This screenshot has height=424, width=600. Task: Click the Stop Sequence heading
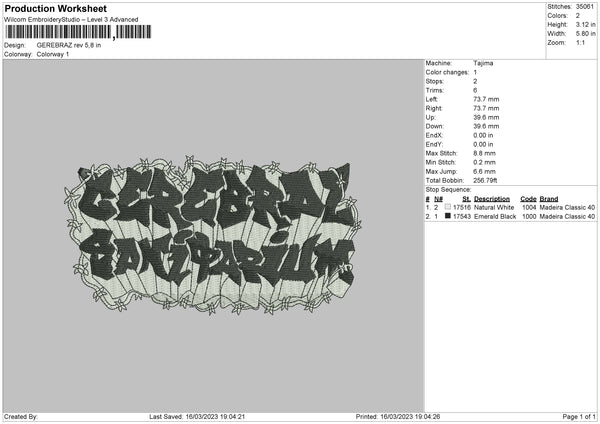pos(448,190)
